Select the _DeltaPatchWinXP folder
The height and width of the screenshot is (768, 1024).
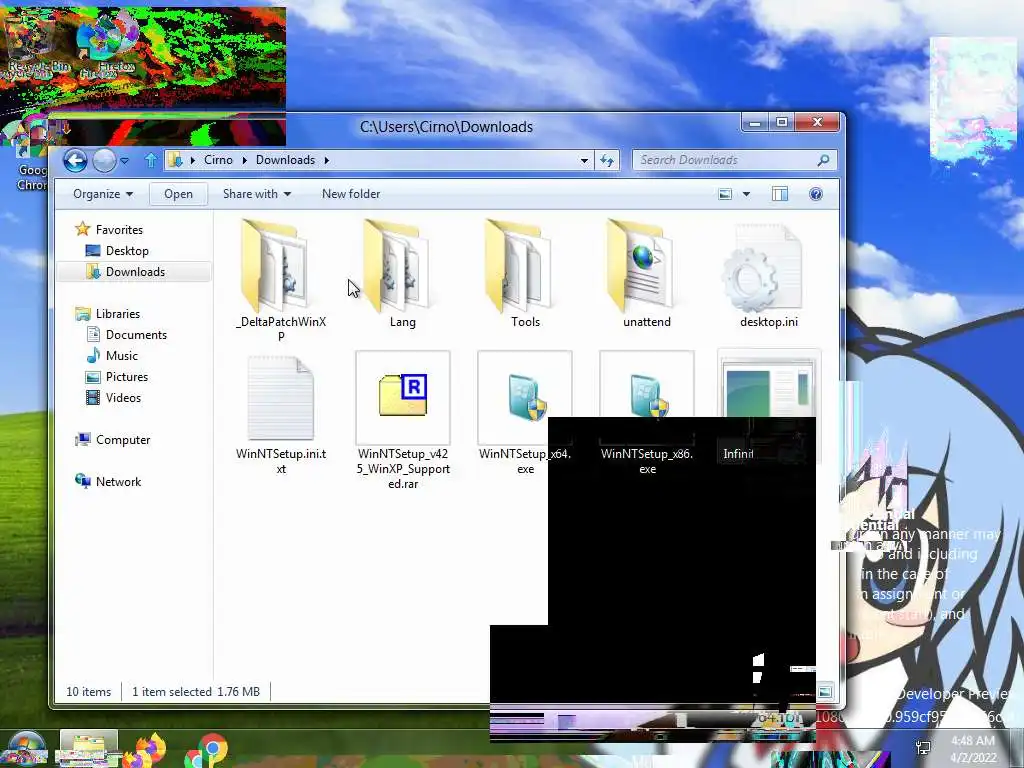point(281,280)
